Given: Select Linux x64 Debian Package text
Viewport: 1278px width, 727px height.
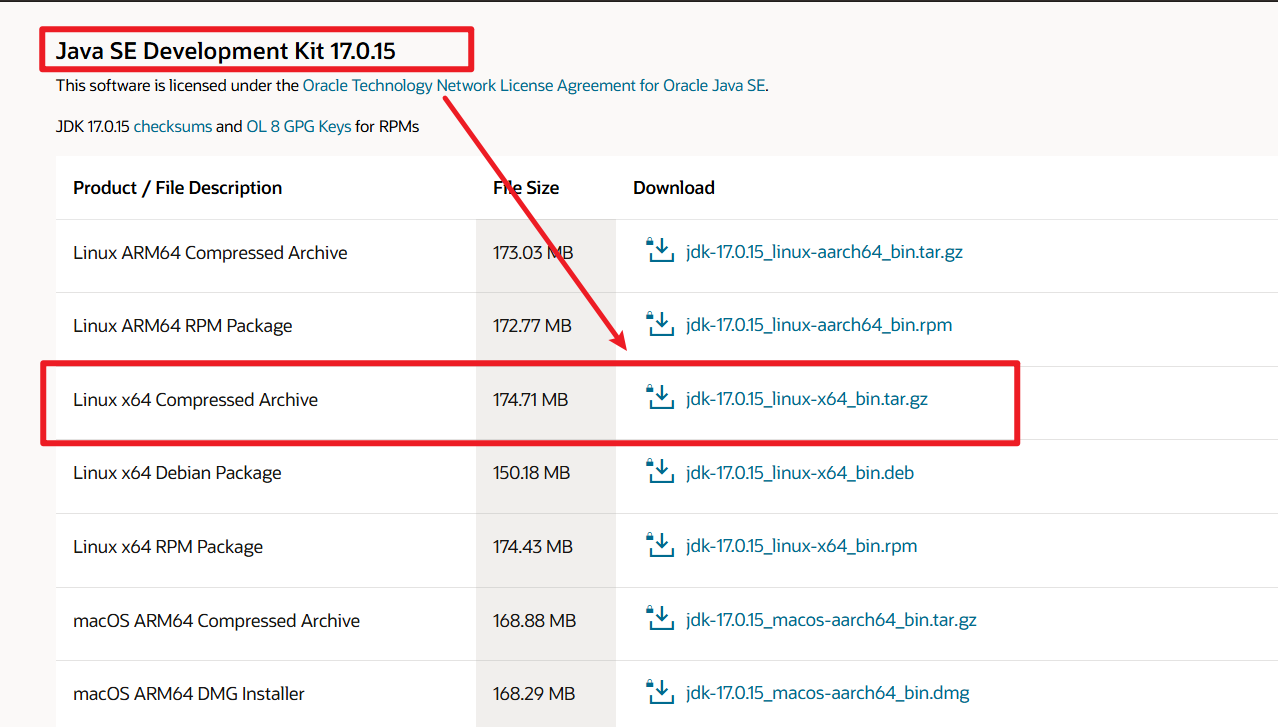Looking at the screenshot, I should [x=177, y=473].
